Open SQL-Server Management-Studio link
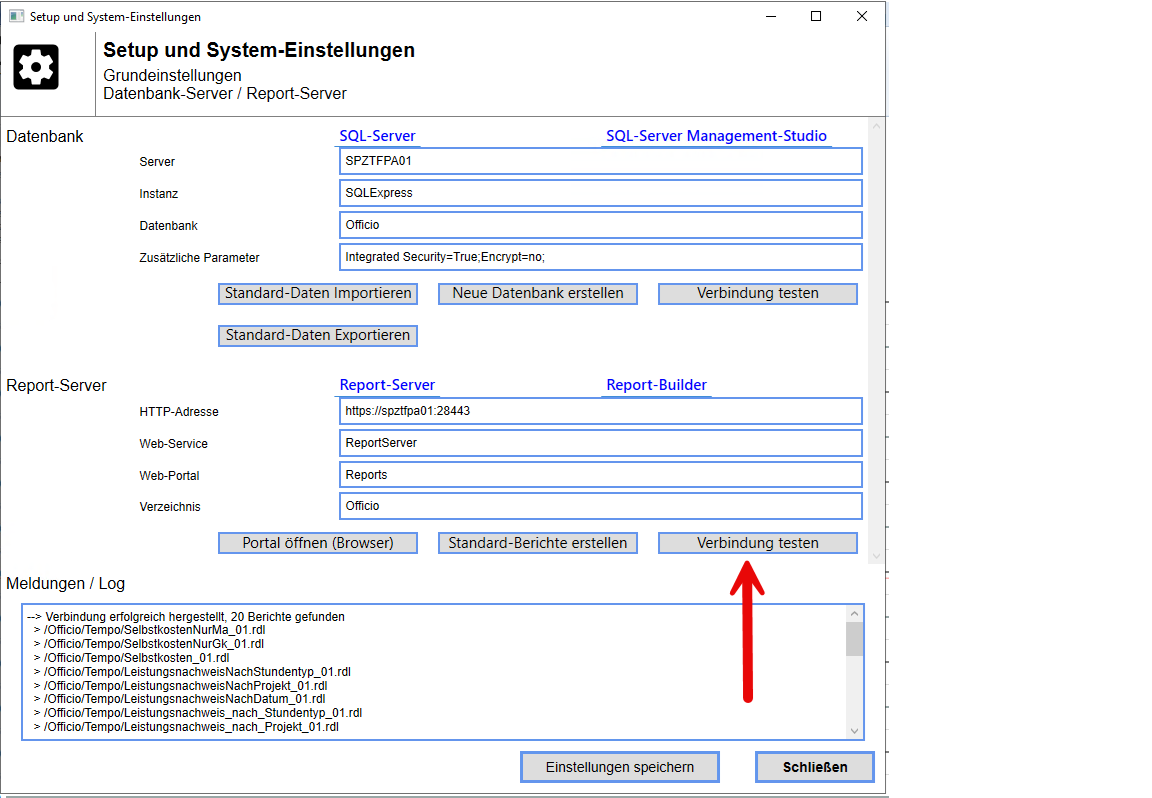Image resolution: width=1152 pixels, height=798 pixels. 716,136
